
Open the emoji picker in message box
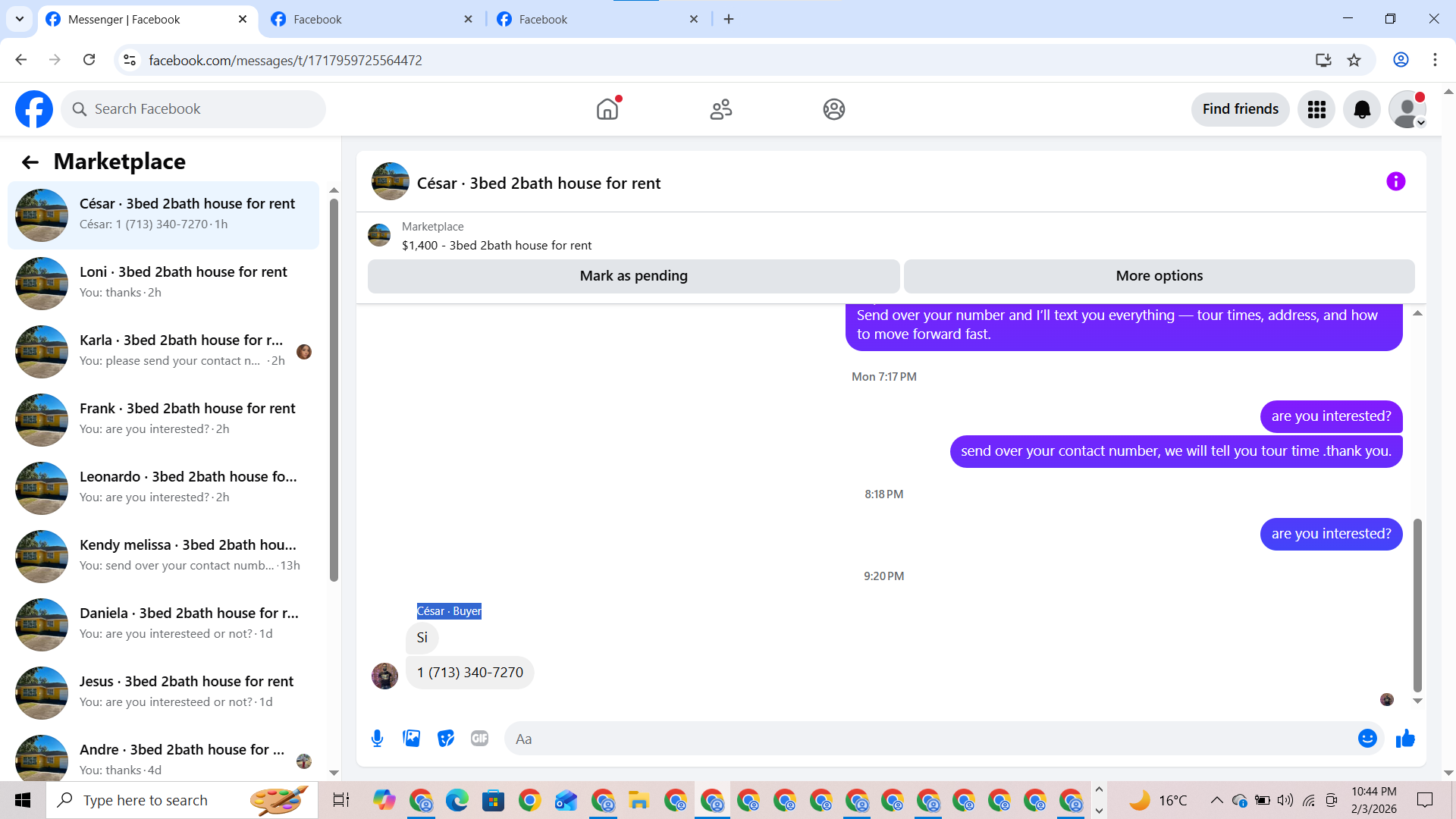(x=1367, y=738)
